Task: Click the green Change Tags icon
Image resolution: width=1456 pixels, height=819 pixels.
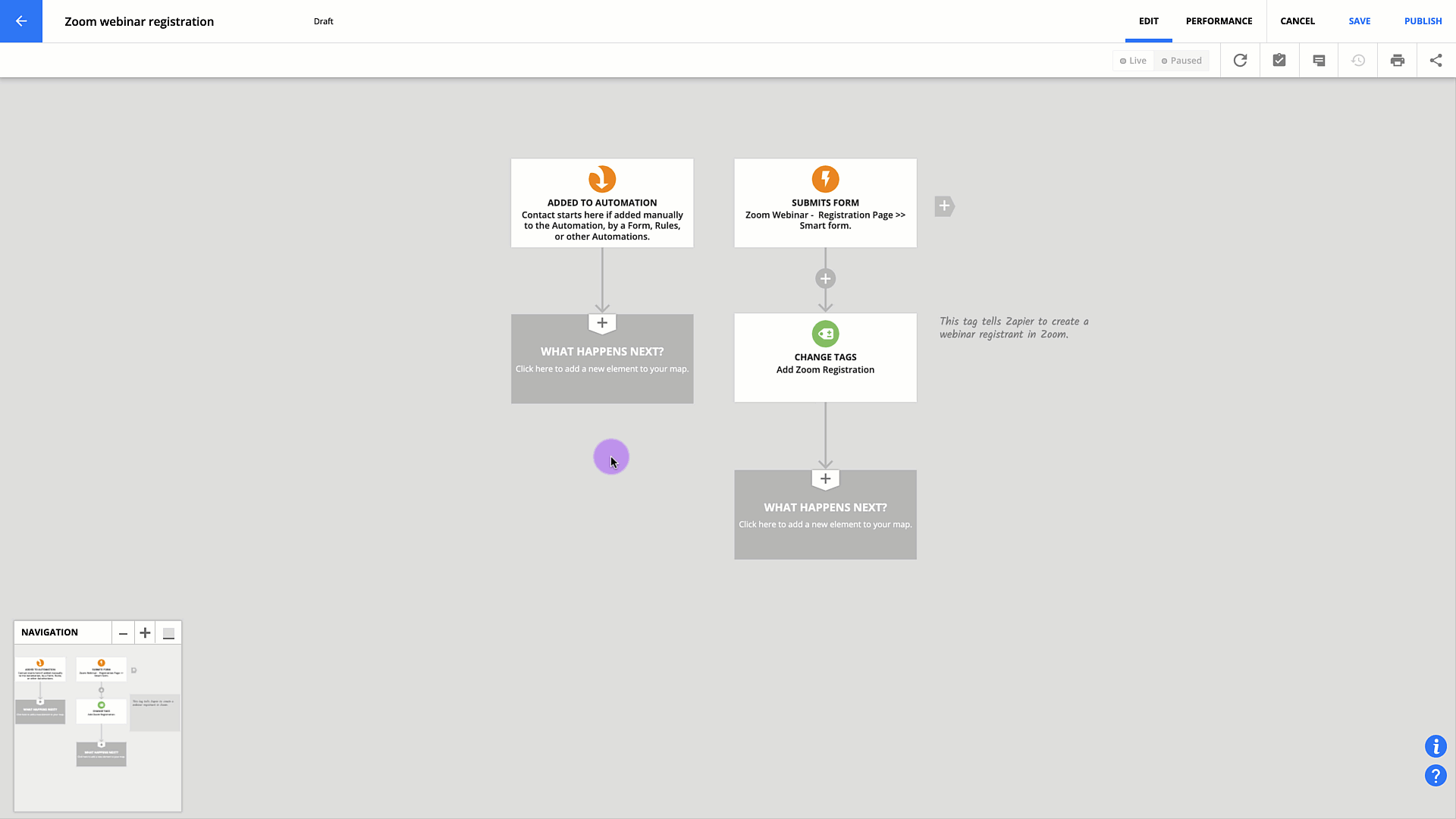Action: [x=825, y=334]
